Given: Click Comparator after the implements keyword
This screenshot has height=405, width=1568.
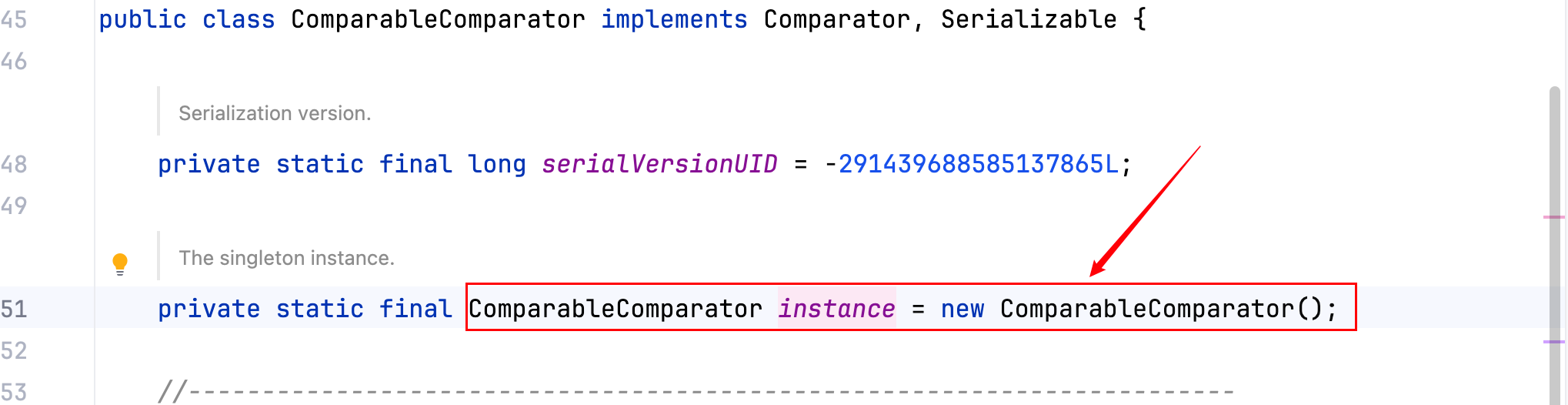Looking at the screenshot, I should click(836, 20).
